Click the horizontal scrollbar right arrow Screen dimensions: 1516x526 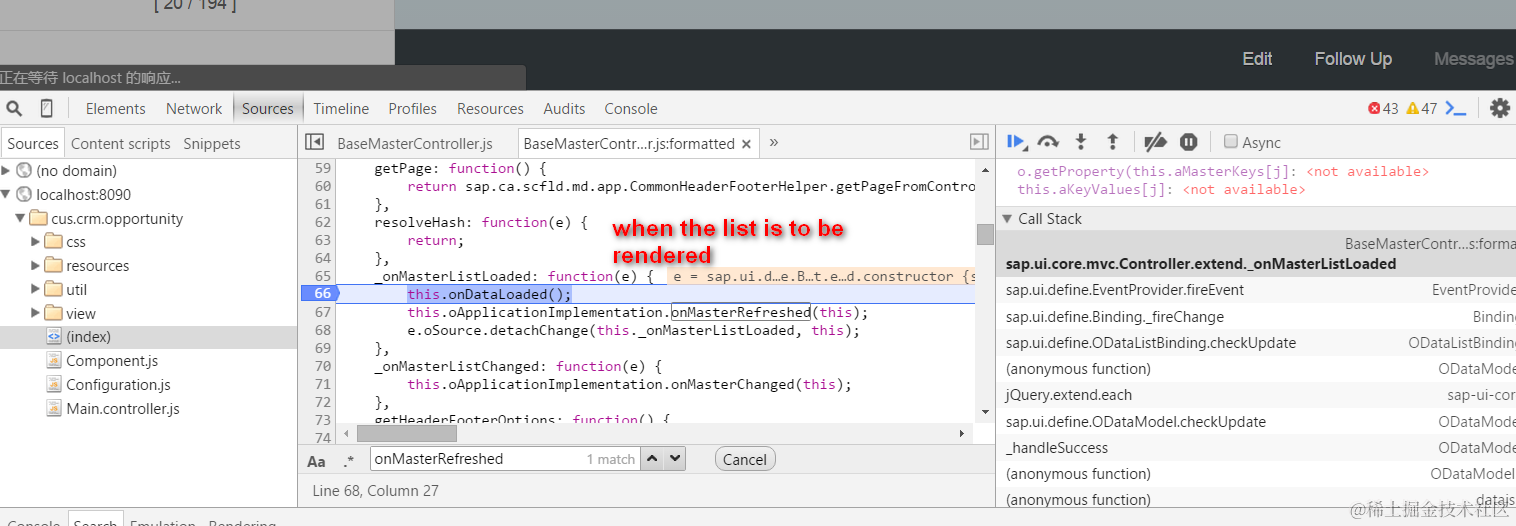[962, 434]
